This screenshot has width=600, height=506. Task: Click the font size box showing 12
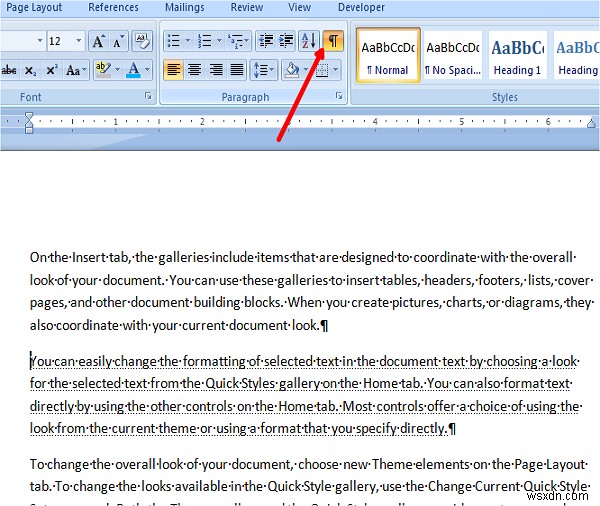pyautogui.click(x=60, y=41)
